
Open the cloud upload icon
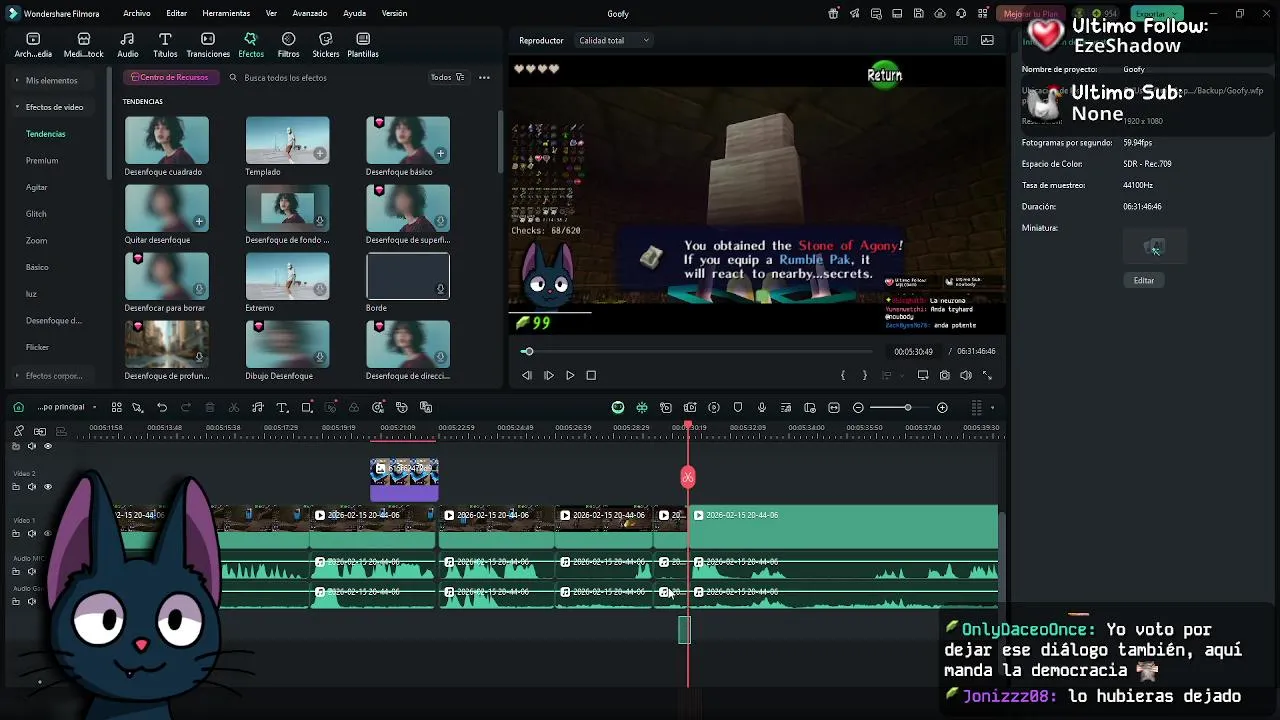click(940, 14)
